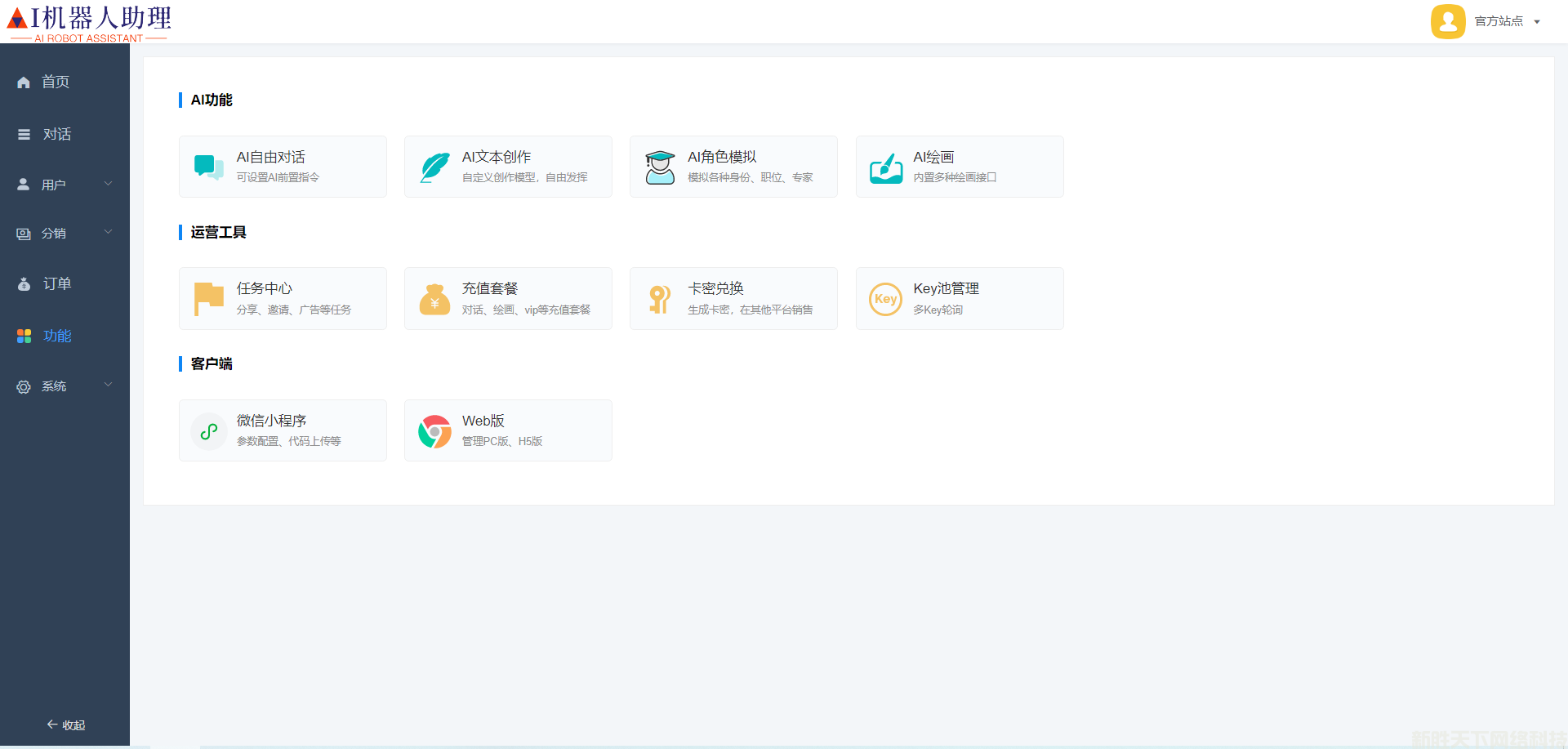Click the yellow user avatar at top right

coord(1448,21)
